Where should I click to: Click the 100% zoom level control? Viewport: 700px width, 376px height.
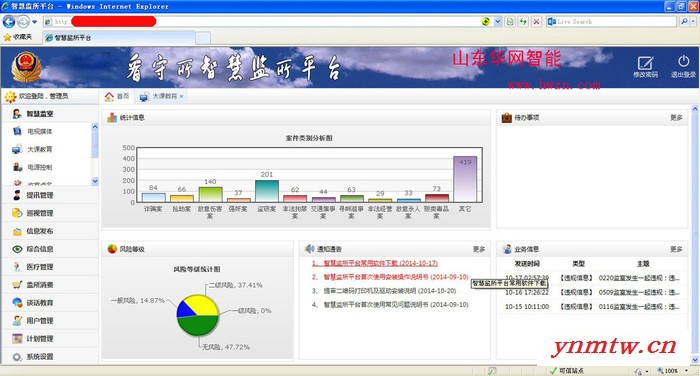(x=671, y=371)
